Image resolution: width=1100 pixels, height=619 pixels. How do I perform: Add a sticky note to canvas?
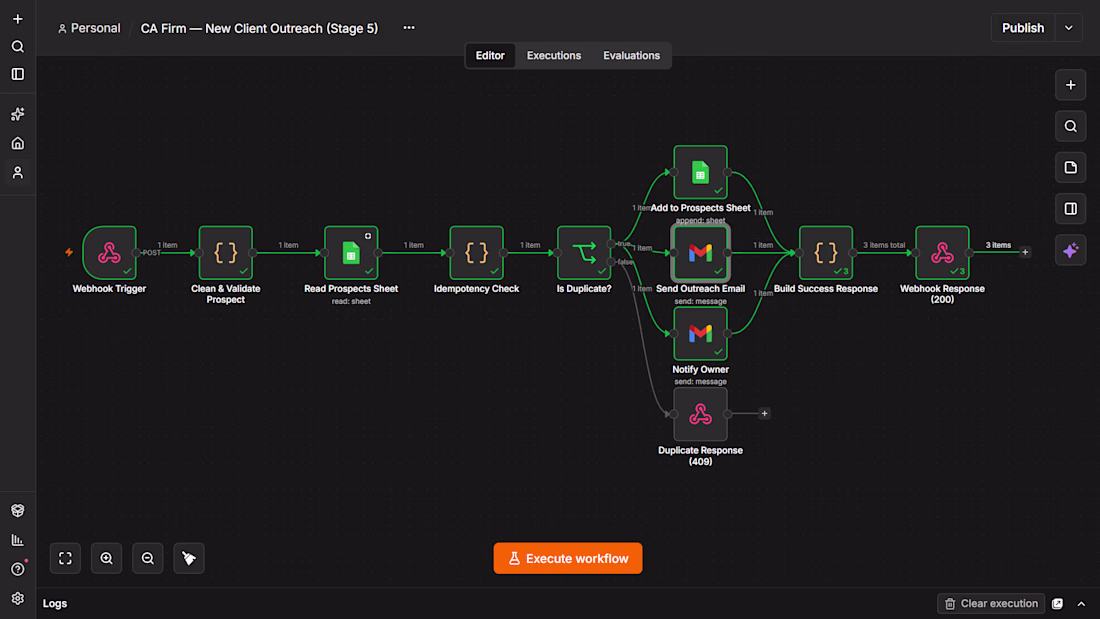1071,168
